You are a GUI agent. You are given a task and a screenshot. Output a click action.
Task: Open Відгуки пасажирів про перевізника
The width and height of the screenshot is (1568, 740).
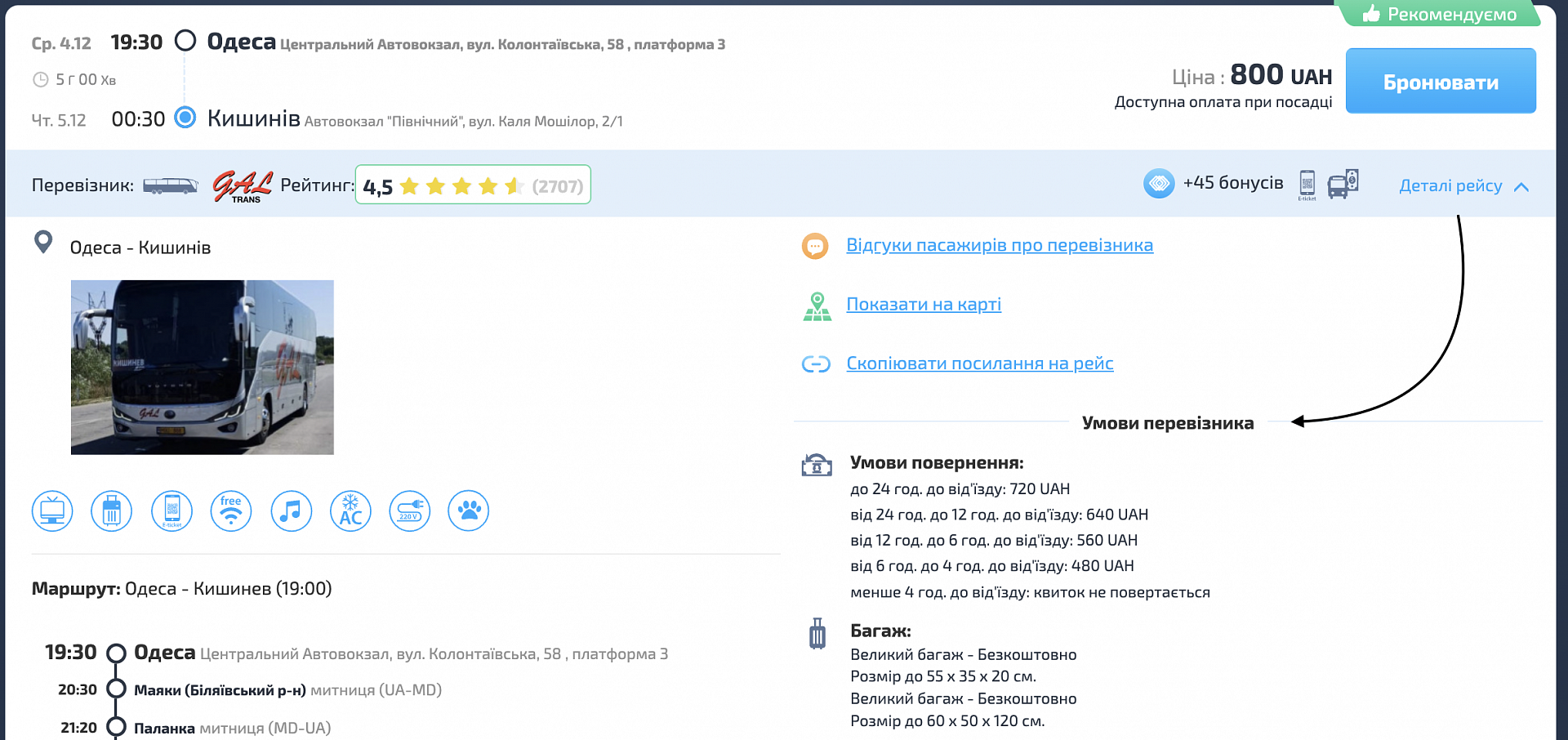(x=999, y=245)
